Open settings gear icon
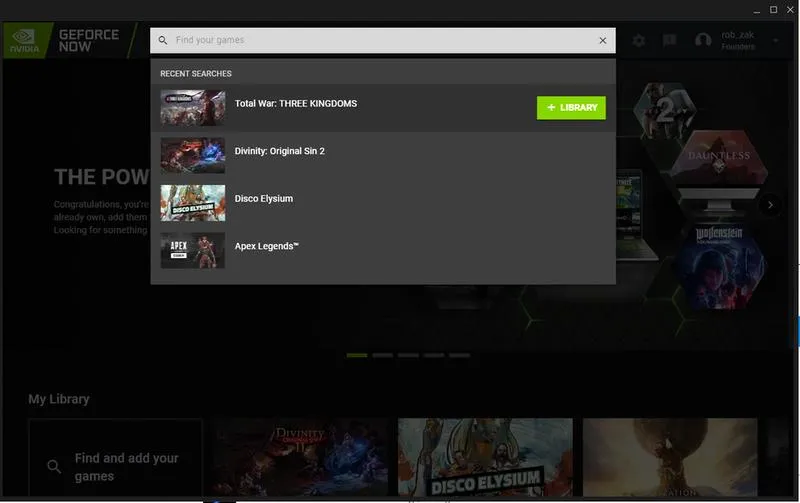Viewport: 800px width, 503px height. [x=639, y=40]
